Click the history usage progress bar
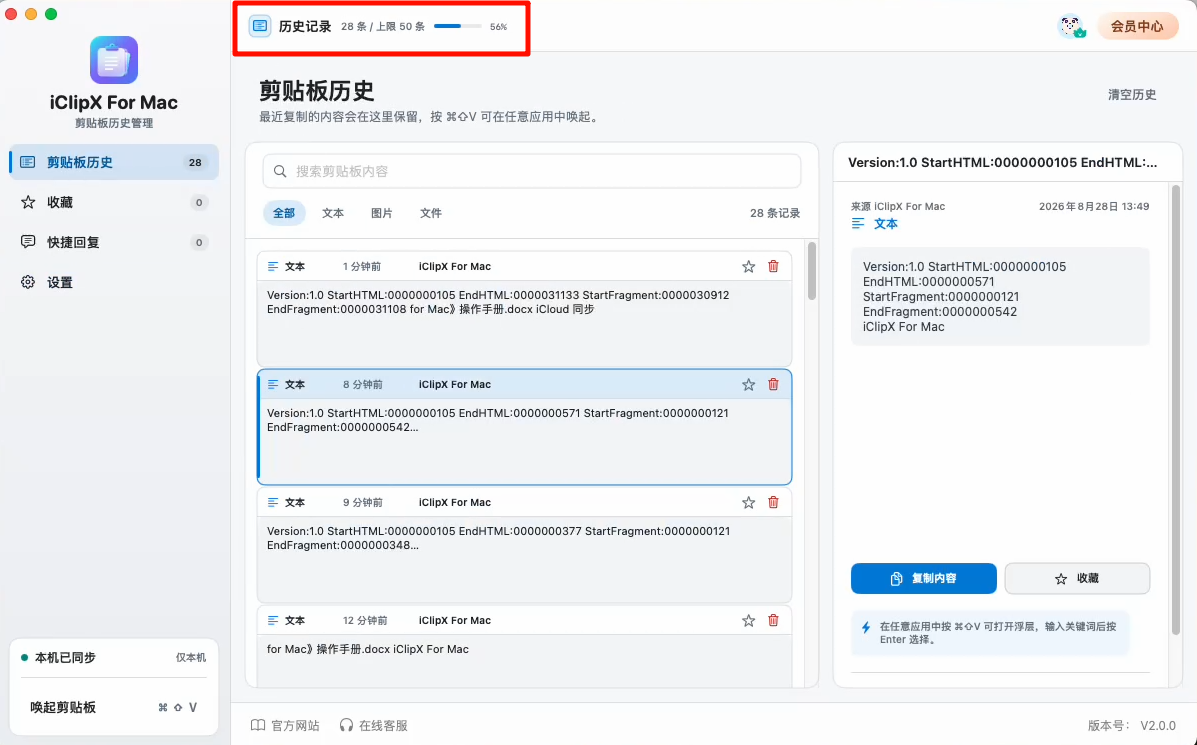This screenshot has width=1197, height=745. [x=457, y=26]
